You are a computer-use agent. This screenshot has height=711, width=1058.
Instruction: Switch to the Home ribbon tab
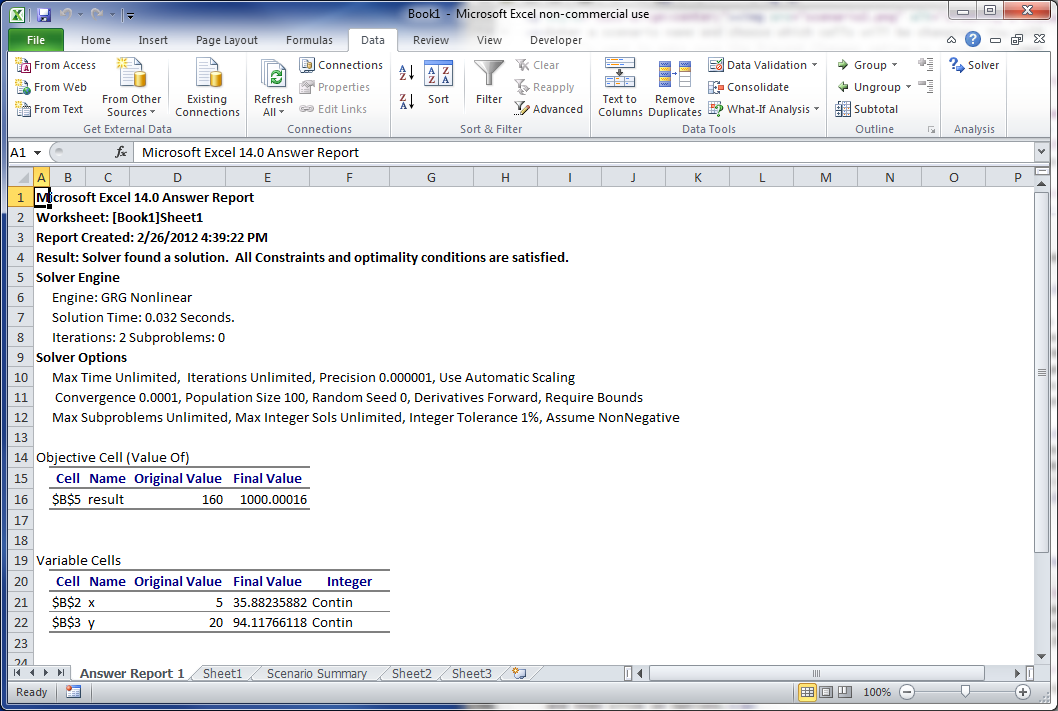coord(96,40)
